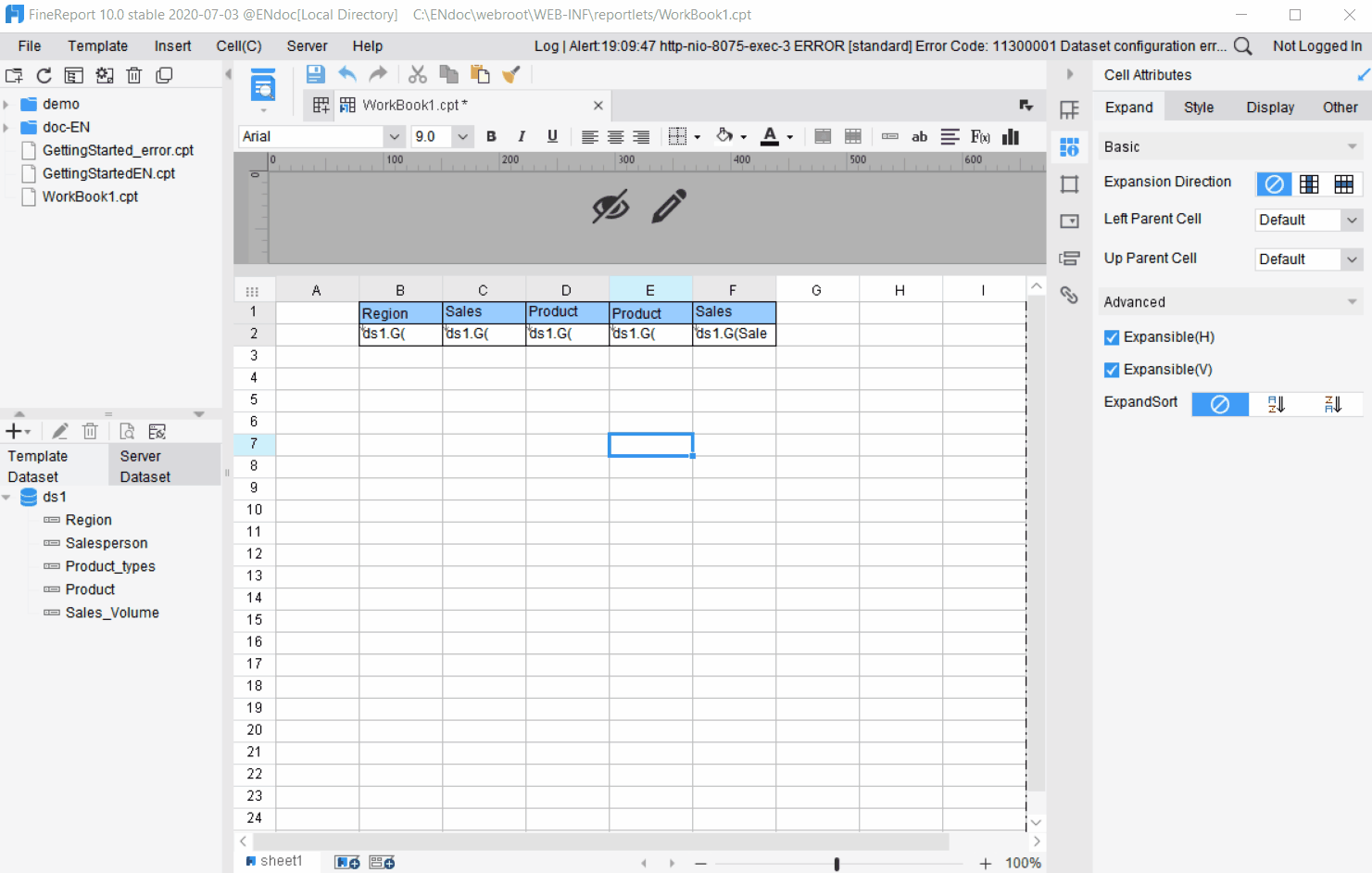Click Not Logged In link
The image size is (1372, 873).
tap(1317, 46)
